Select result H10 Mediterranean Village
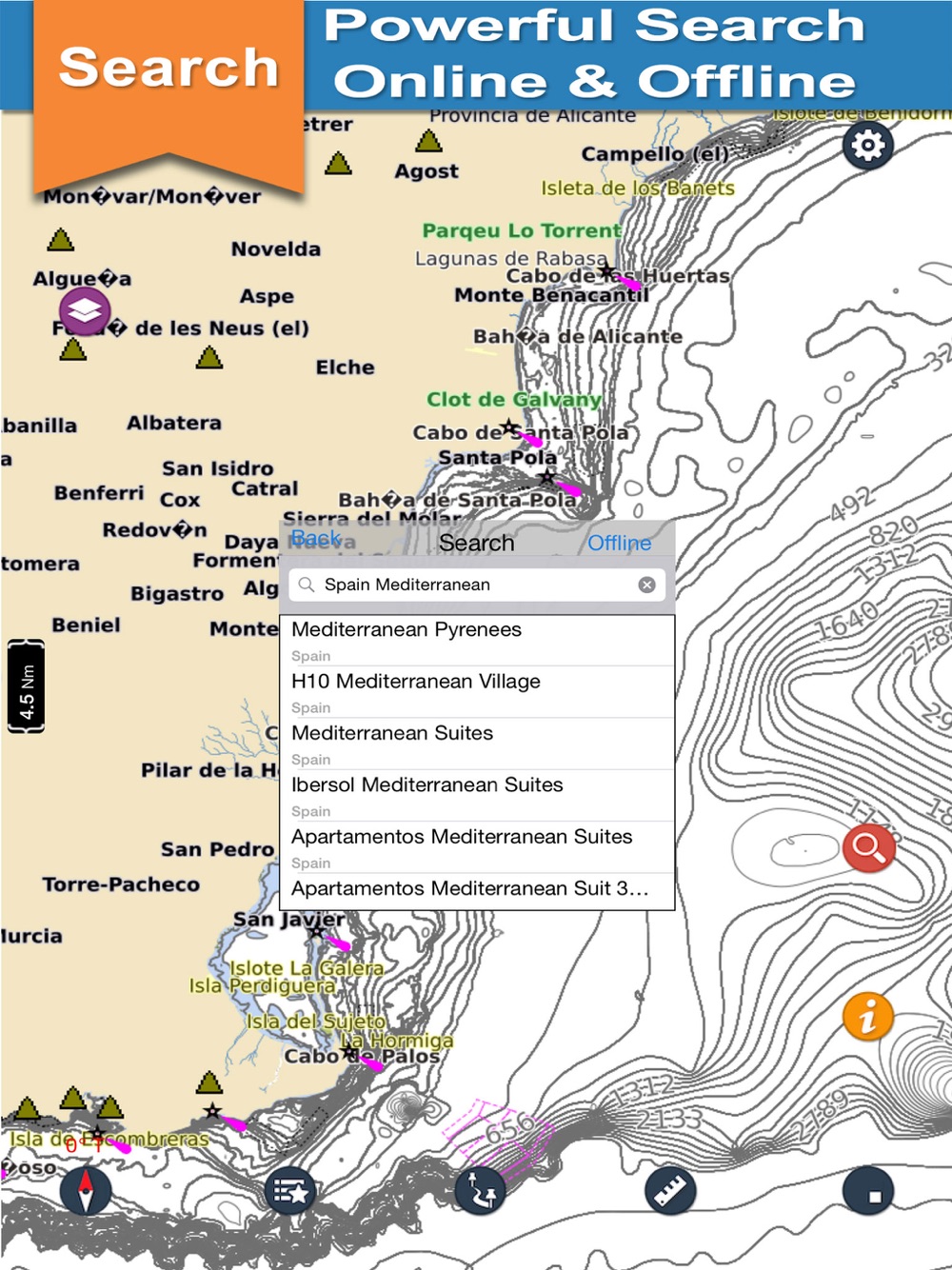Viewport: 952px width, 1270px height. click(x=477, y=692)
